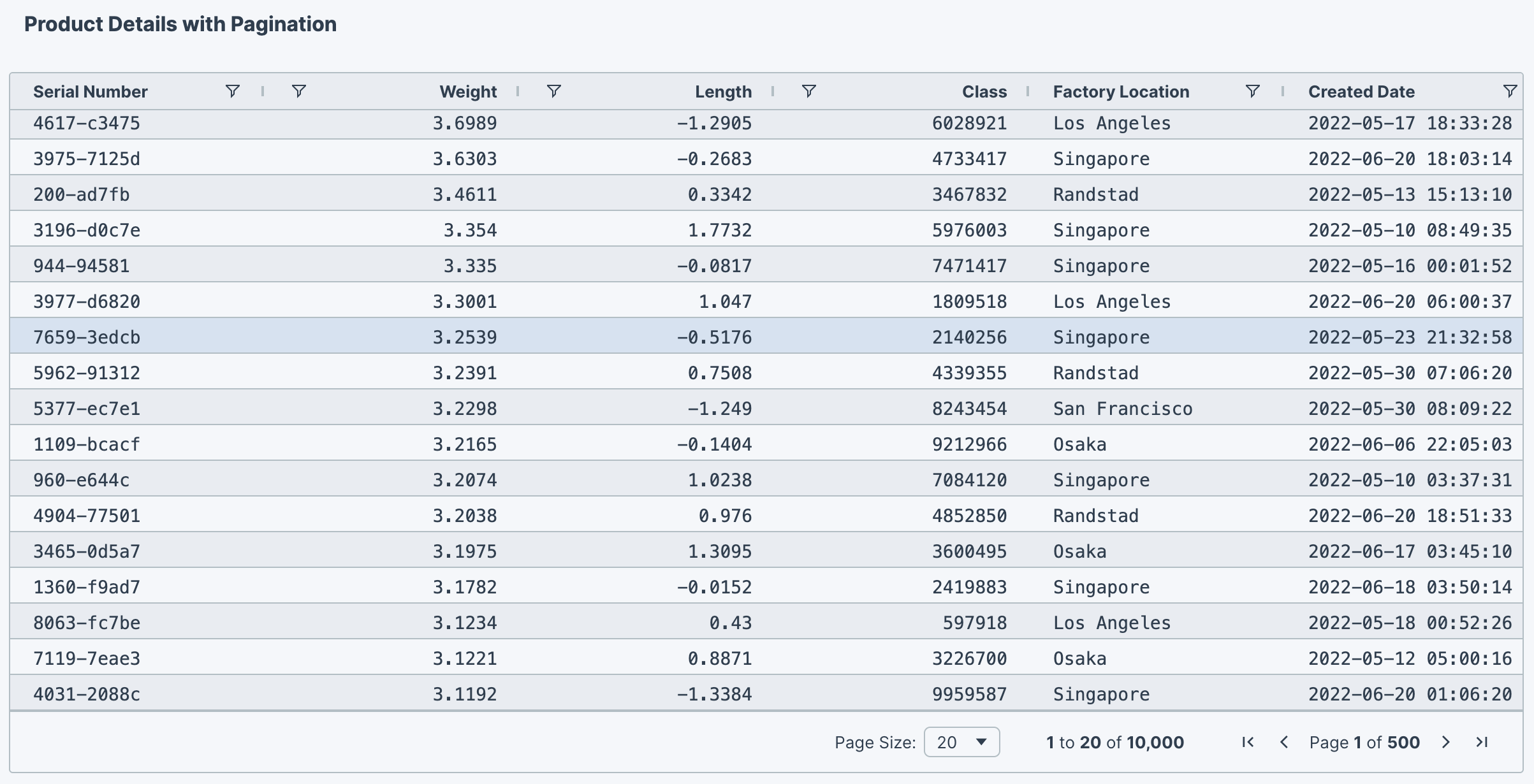This screenshot has width=1534, height=784.
Task: Go to the previous page with the left chevron
Action: 1283,742
